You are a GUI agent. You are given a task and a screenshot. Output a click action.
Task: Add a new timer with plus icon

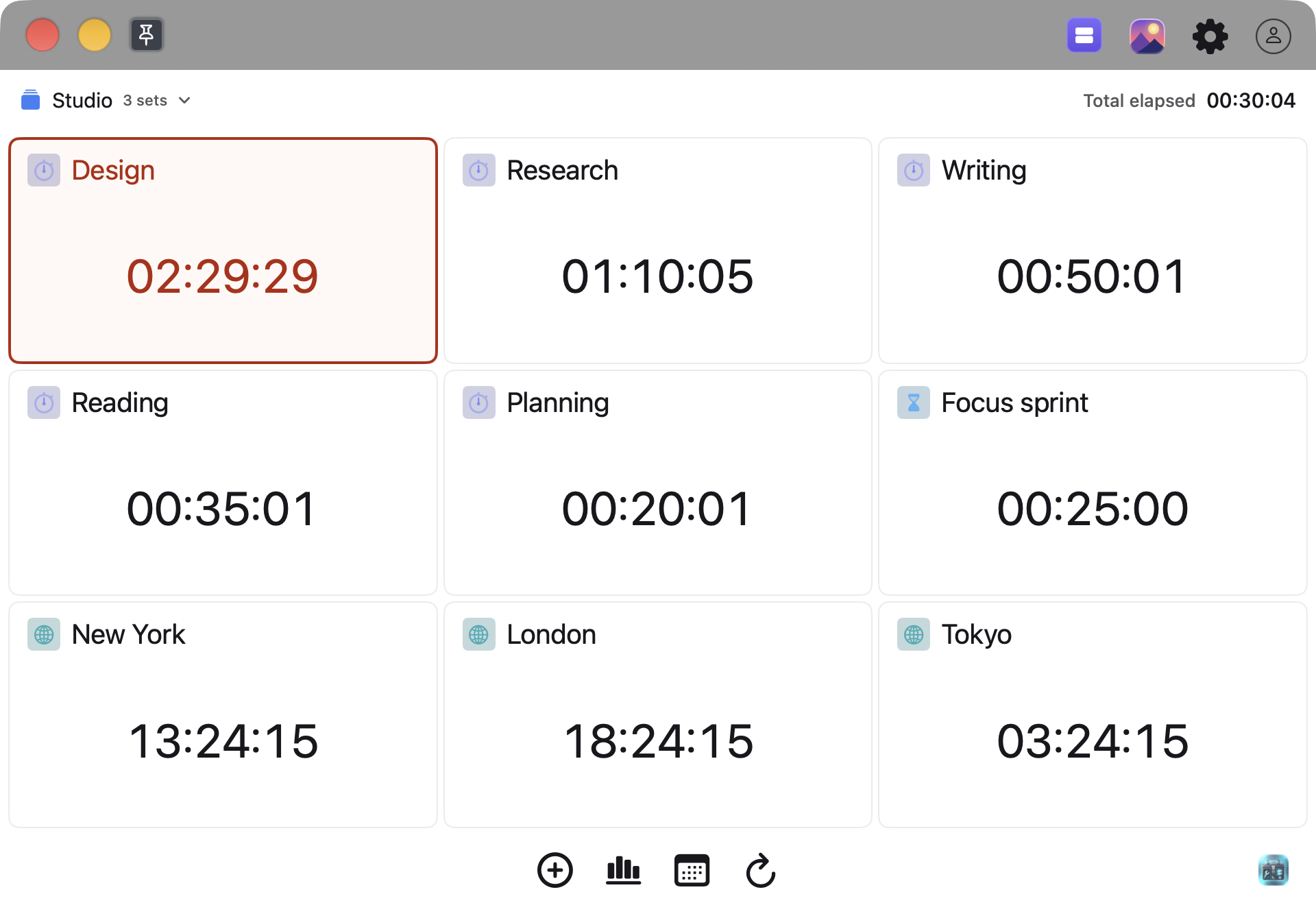(555, 870)
